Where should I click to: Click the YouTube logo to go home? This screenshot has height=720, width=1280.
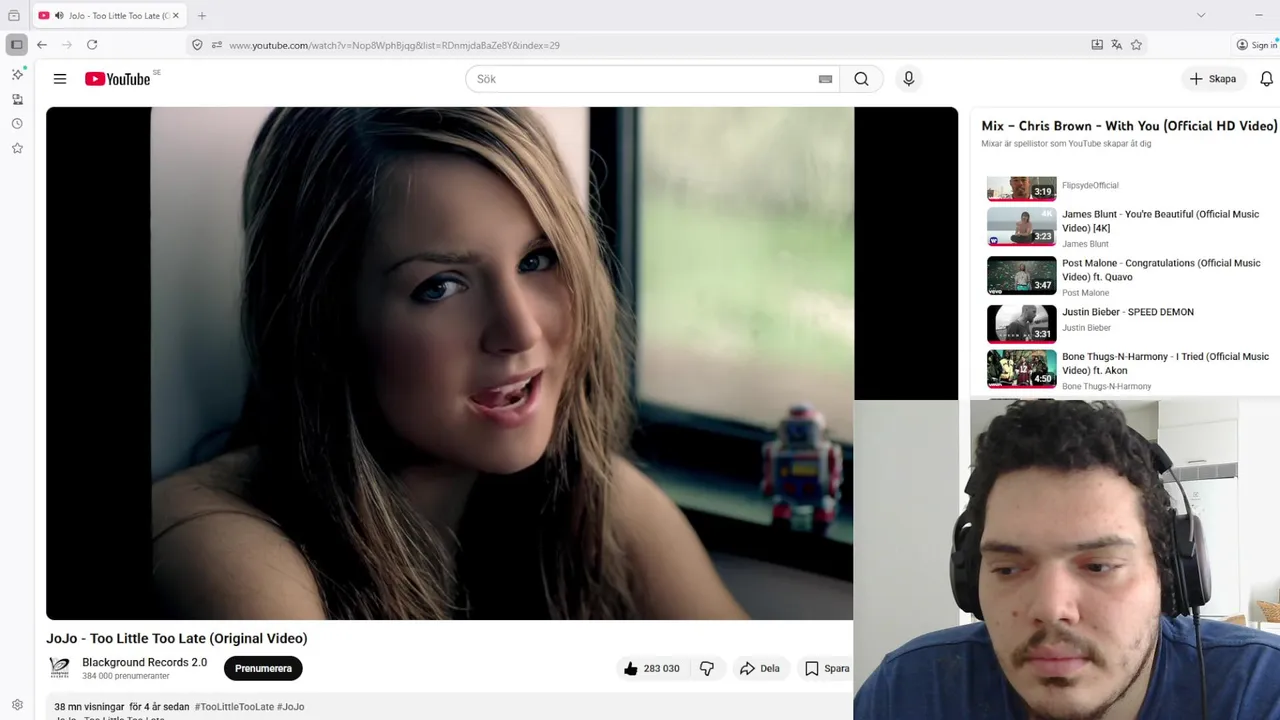[118, 79]
